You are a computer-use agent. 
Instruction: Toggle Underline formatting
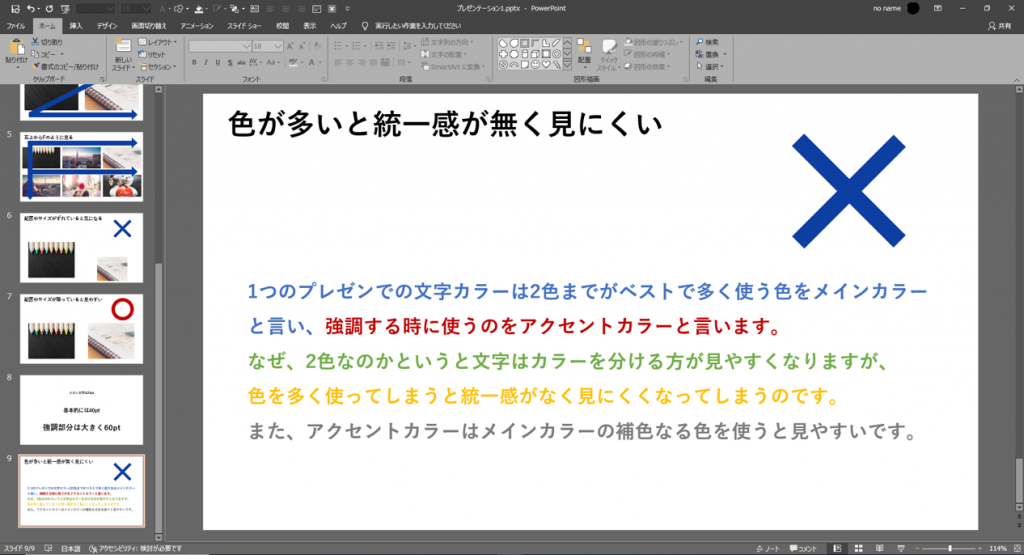[x=217, y=63]
